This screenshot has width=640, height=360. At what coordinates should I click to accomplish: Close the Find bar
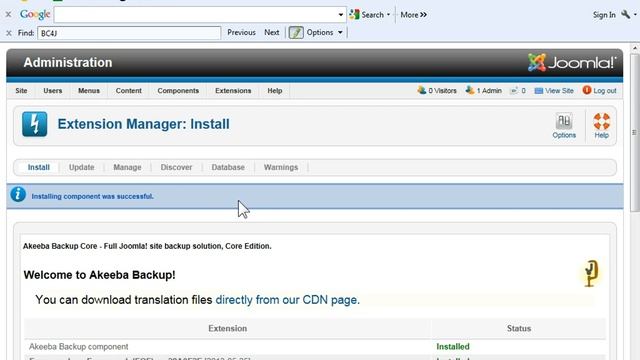[9, 33]
